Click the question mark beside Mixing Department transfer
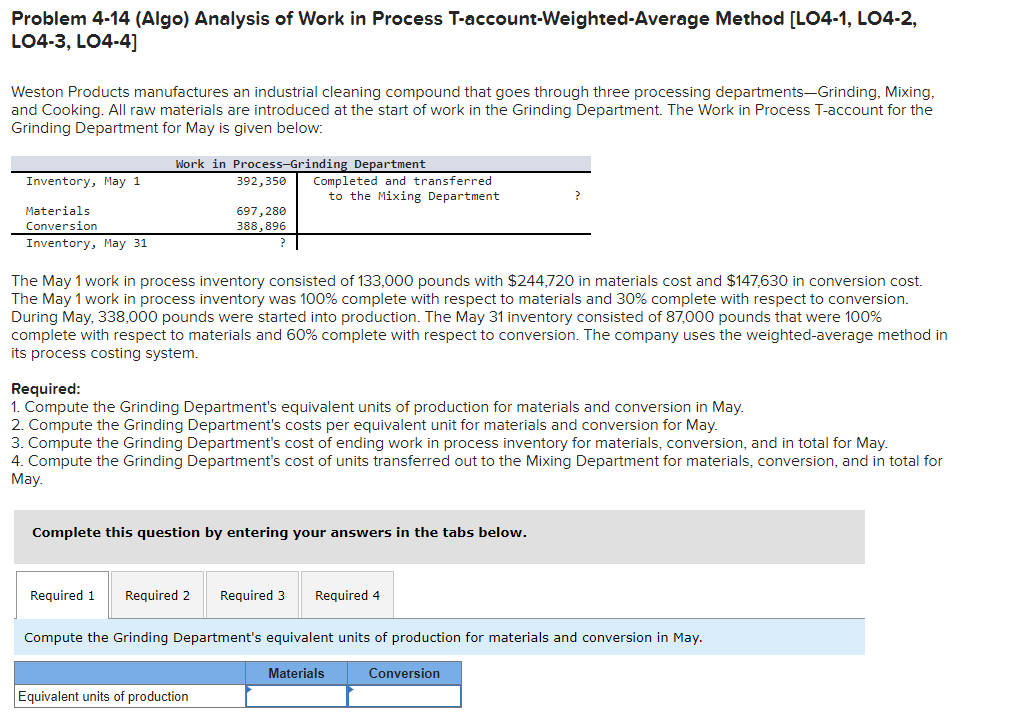The width and height of the screenshot is (1027, 715). pos(577,196)
